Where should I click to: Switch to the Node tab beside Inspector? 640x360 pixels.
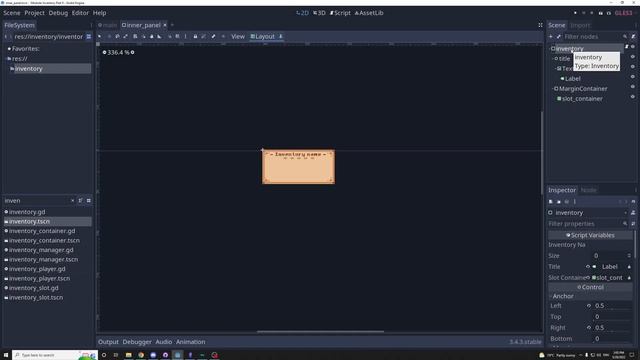(589, 190)
